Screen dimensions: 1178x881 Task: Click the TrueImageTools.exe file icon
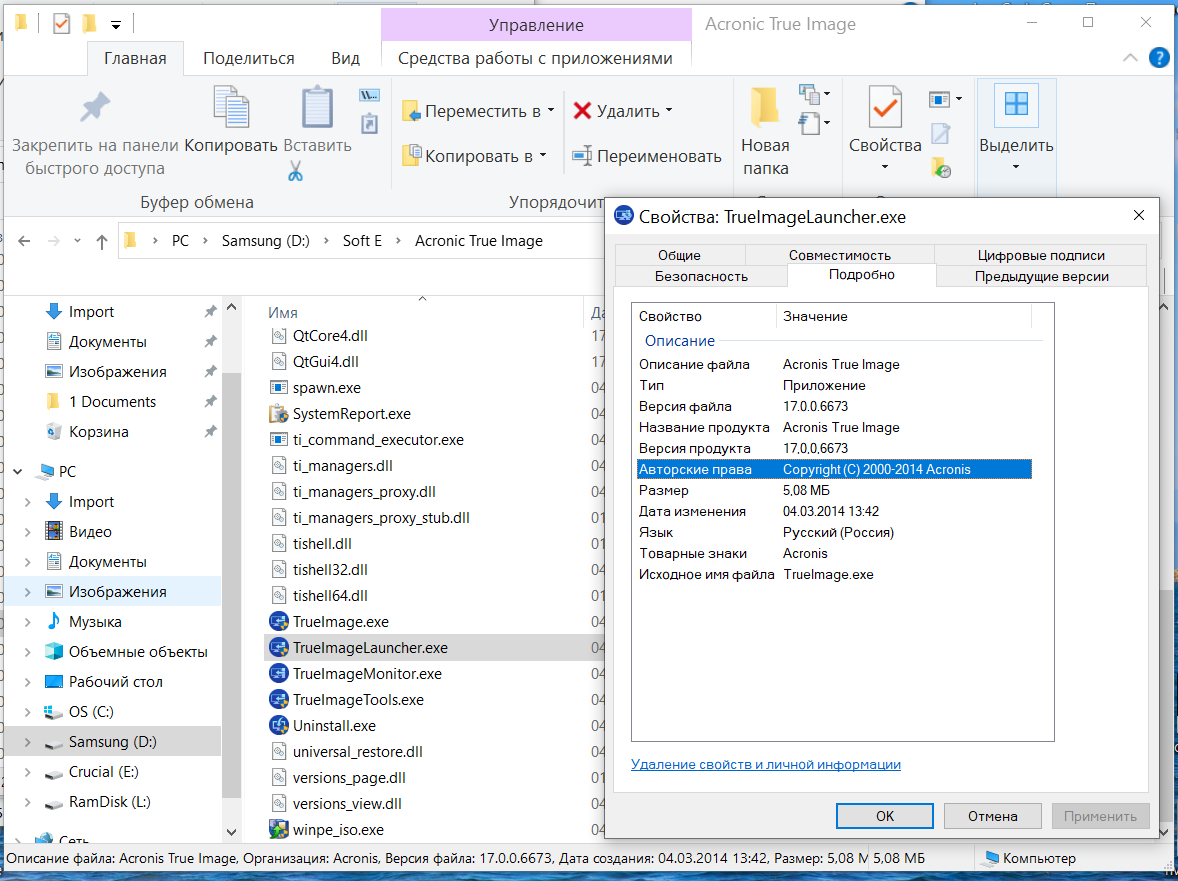279,700
